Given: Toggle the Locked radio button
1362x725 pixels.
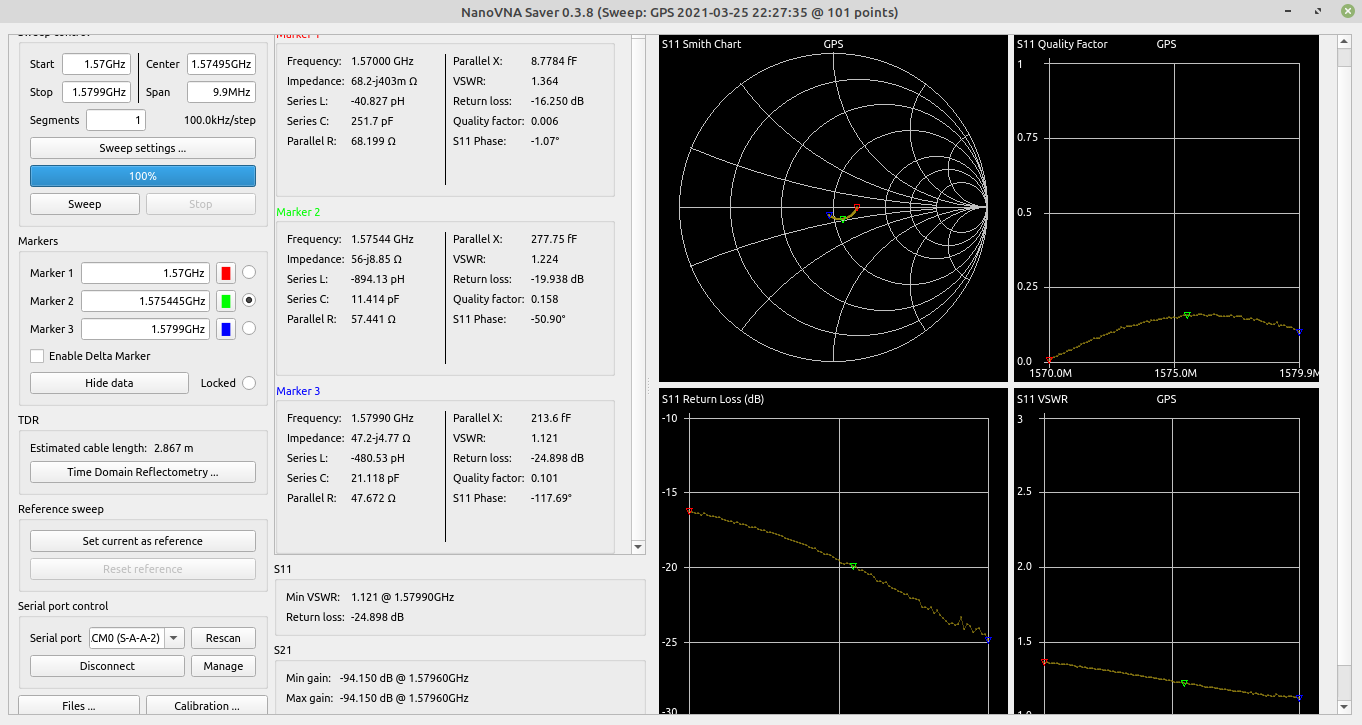Looking at the screenshot, I should tap(249, 383).
